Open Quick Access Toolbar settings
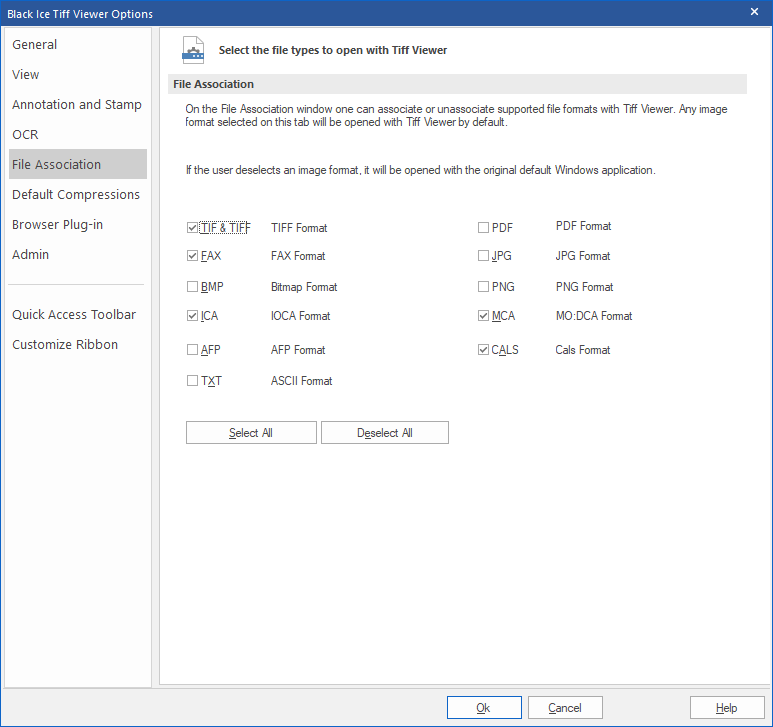Screen dimensions: 773x727 pyautogui.click(x=74, y=314)
